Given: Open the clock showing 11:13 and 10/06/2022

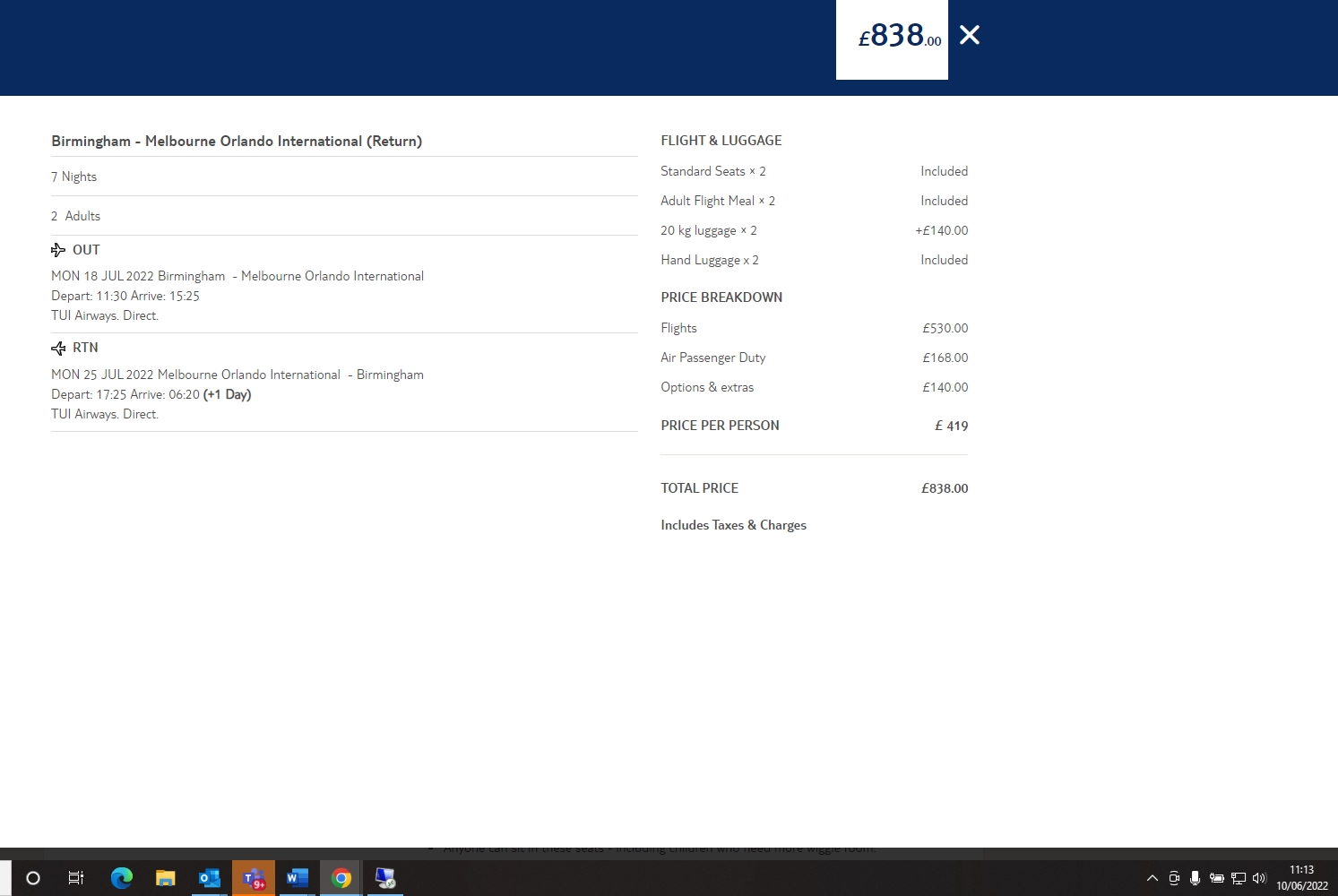Looking at the screenshot, I should (x=1302, y=878).
